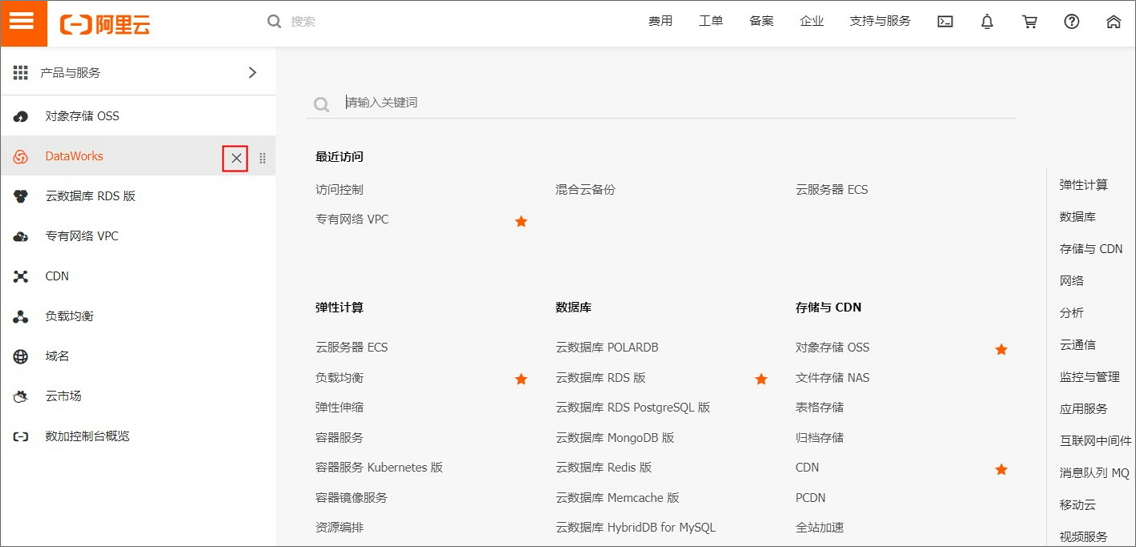Open 云数据库 Redis 版
Image resolution: width=1136 pixels, height=547 pixels.
(604, 467)
